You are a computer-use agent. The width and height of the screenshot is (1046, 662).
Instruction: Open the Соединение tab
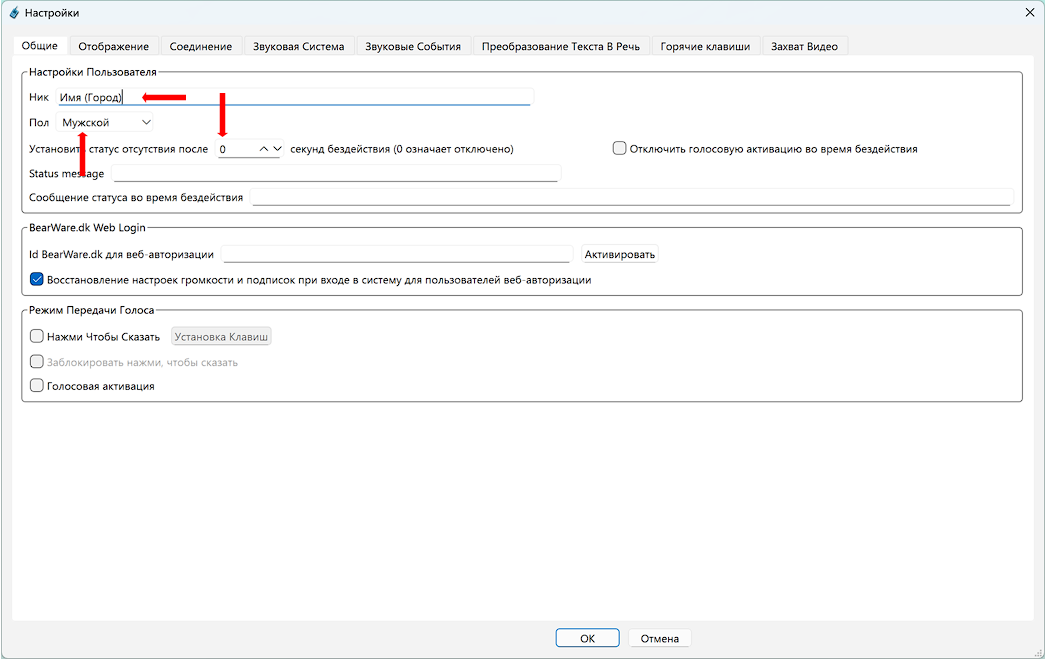coord(200,46)
